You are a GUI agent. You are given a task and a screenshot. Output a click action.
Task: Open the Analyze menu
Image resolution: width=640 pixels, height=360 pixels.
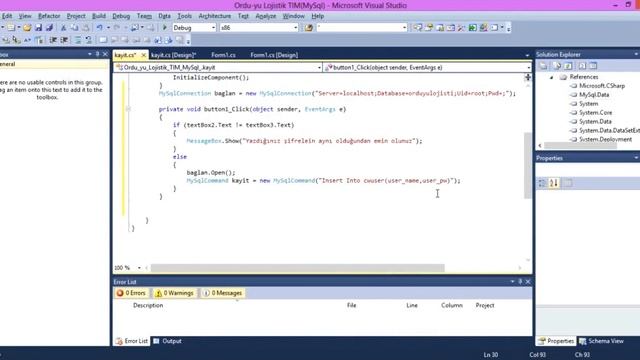pos(266,16)
